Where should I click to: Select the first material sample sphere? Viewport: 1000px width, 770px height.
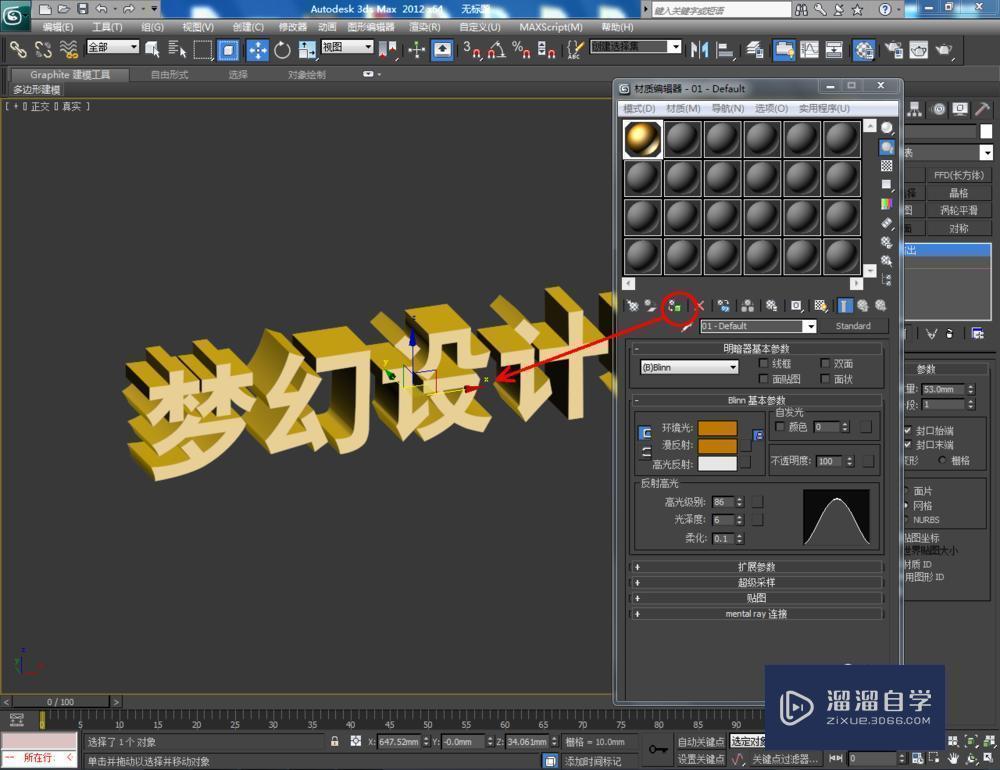(x=641, y=138)
